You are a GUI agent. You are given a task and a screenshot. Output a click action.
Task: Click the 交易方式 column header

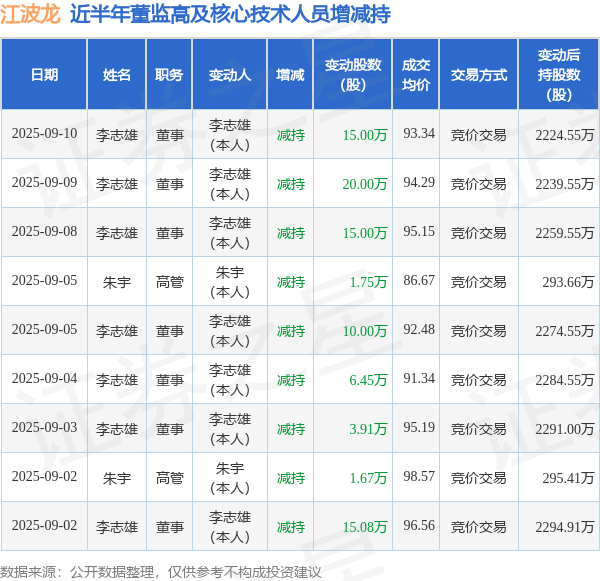(x=479, y=75)
